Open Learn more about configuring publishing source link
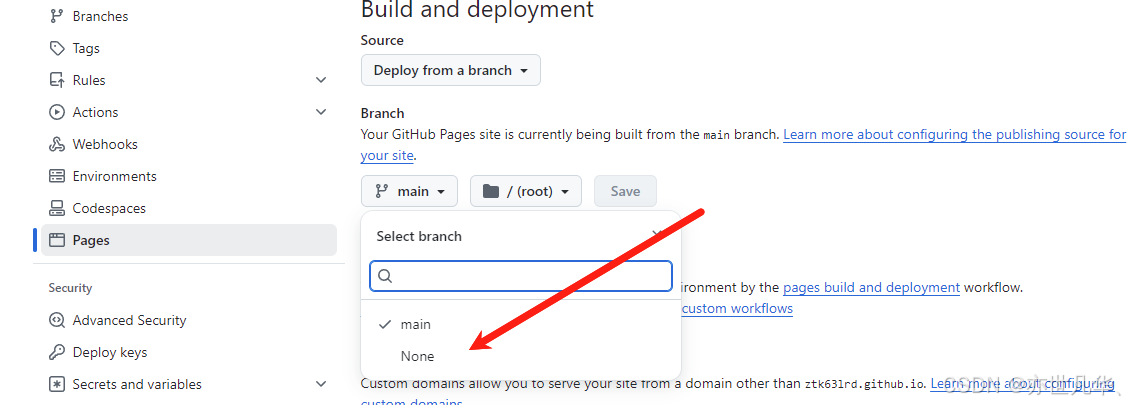The image size is (1139, 405). tap(954, 135)
